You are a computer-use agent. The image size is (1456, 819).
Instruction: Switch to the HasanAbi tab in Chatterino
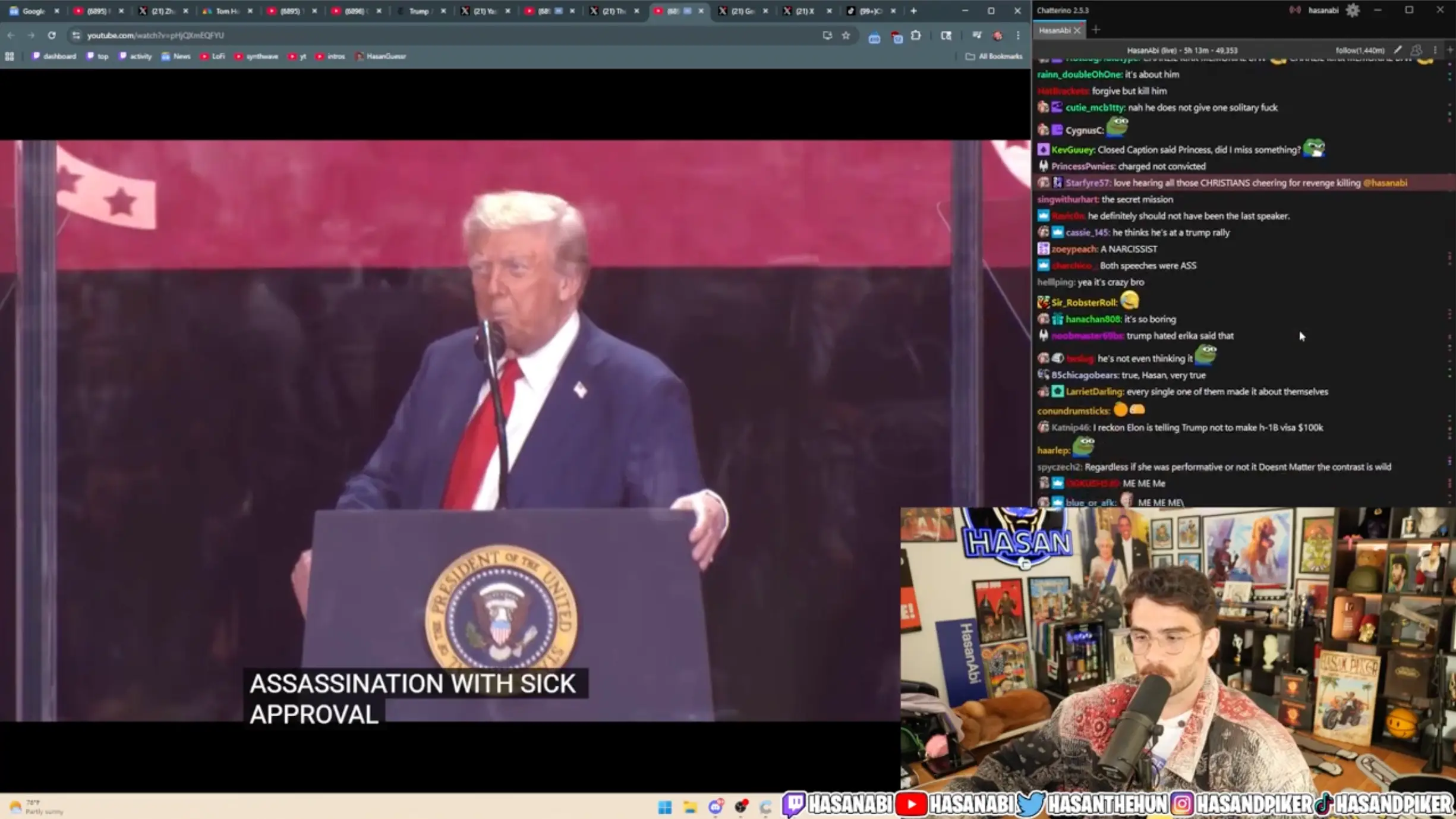click(1055, 30)
